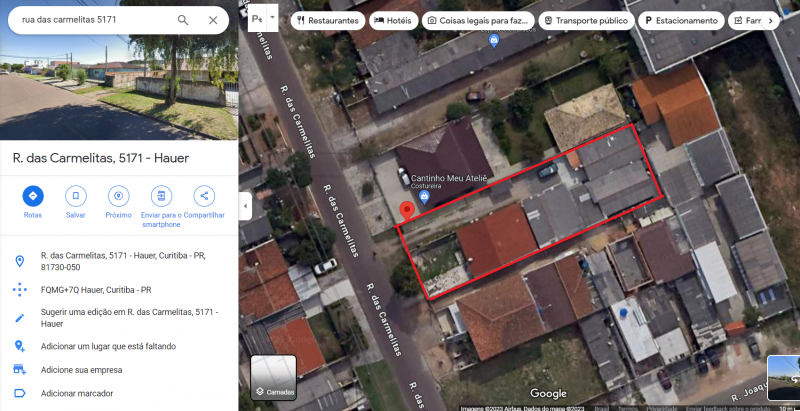Collapse the side panel arrow

245,206
